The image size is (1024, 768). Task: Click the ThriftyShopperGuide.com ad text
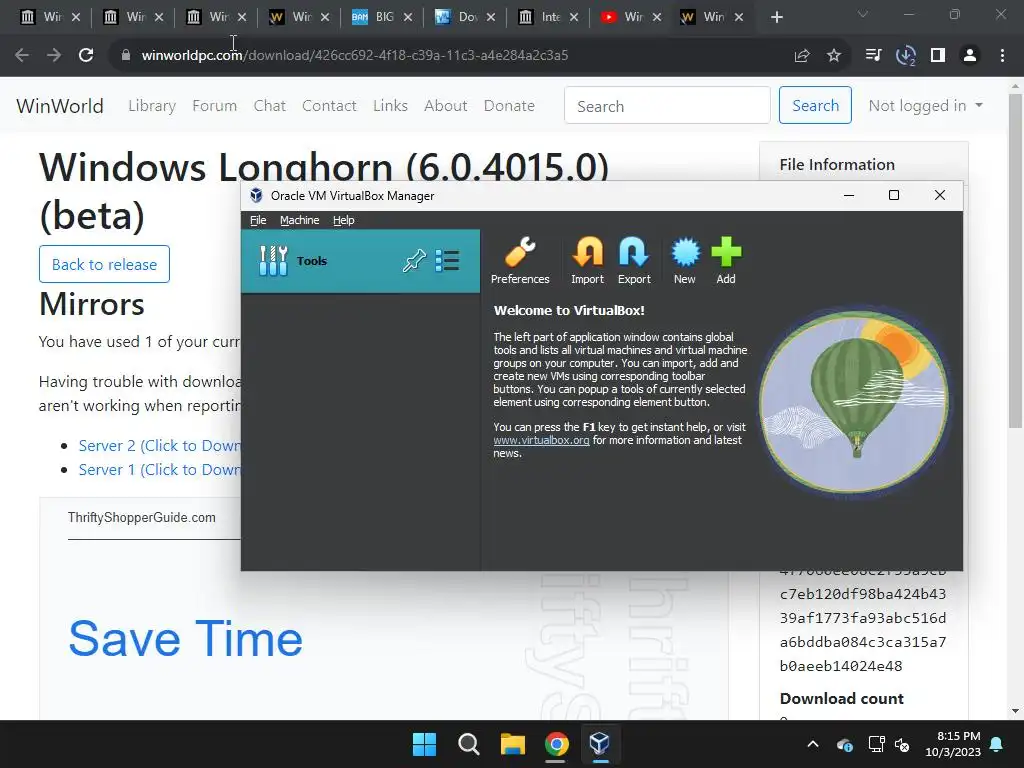tap(142, 517)
